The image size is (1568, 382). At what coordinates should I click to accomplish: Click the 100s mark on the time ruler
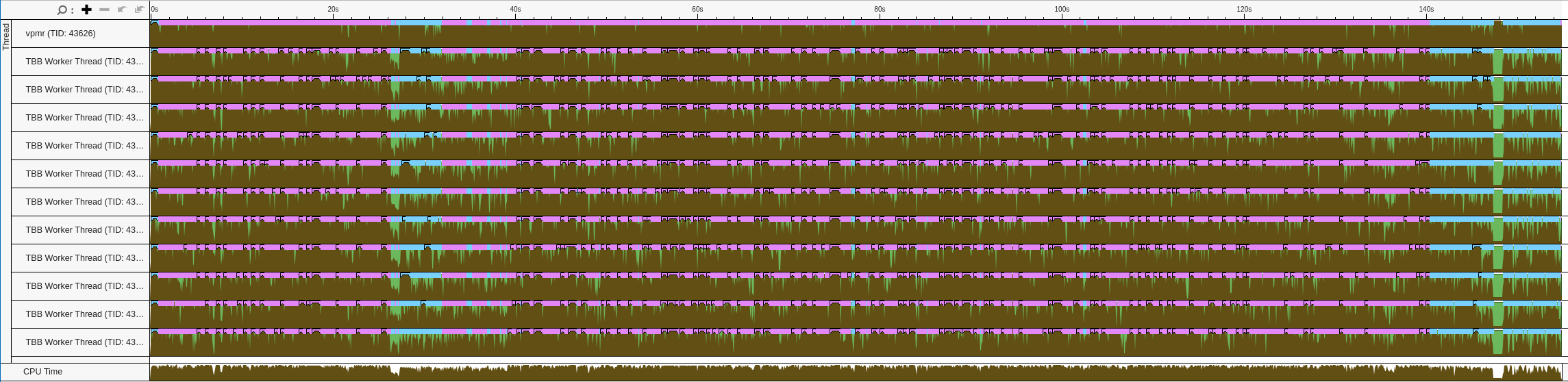pyautogui.click(x=1062, y=10)
